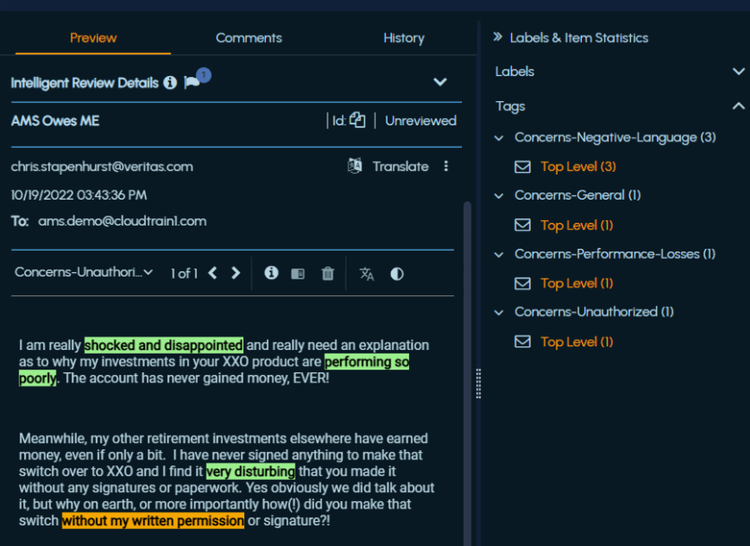Collapse the Labels & Item Statistics panel arrows
Viewport: 750px width, 546px height.
pyautogui.click(x=497, y=37)
